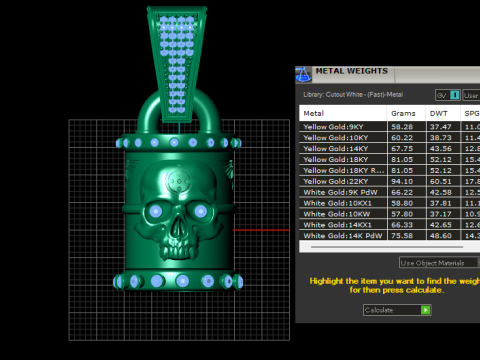
Task: Click the 43.56 DWT value
Action: tap(440, 149)
